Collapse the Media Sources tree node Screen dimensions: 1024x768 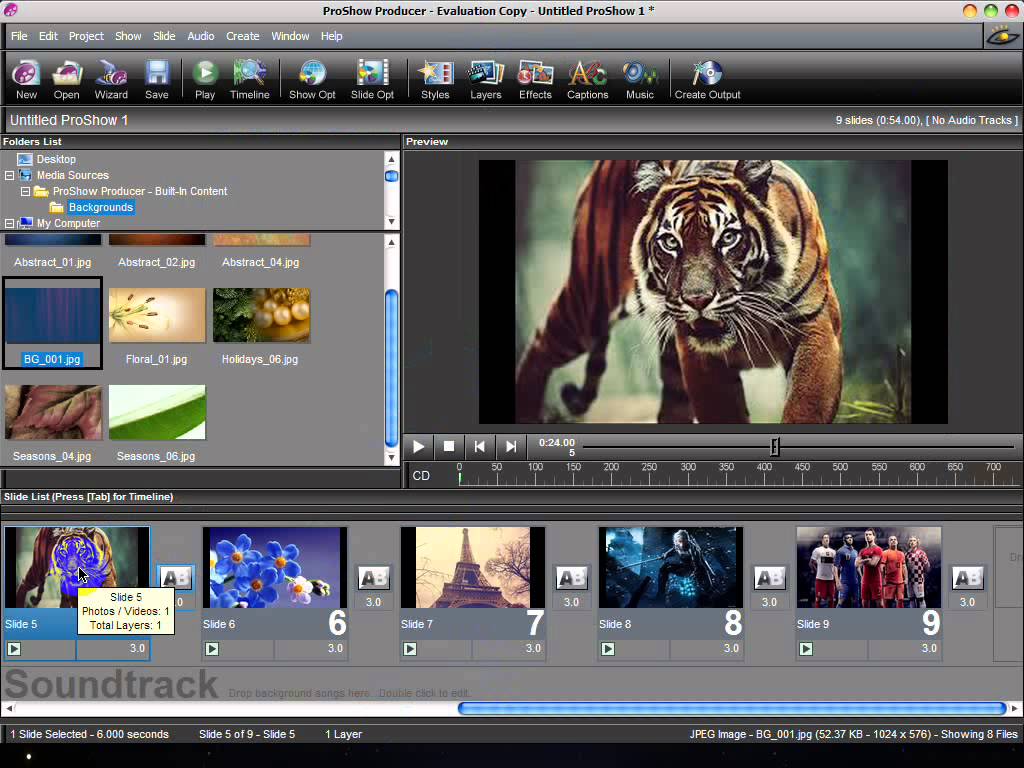[9, 175]
